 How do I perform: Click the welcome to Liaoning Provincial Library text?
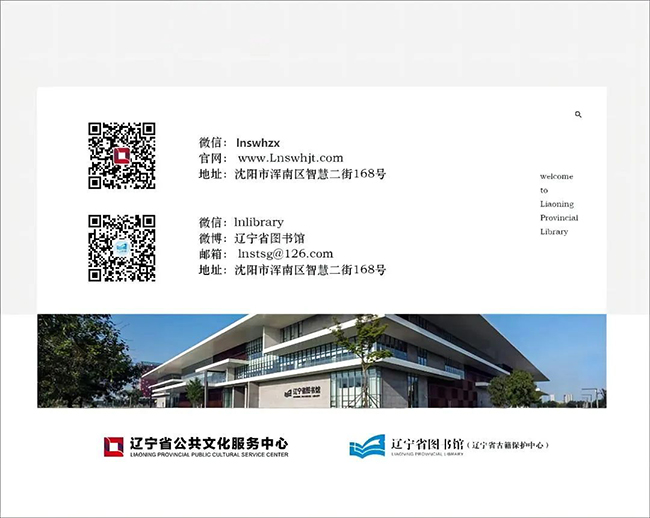pos(559,204)
